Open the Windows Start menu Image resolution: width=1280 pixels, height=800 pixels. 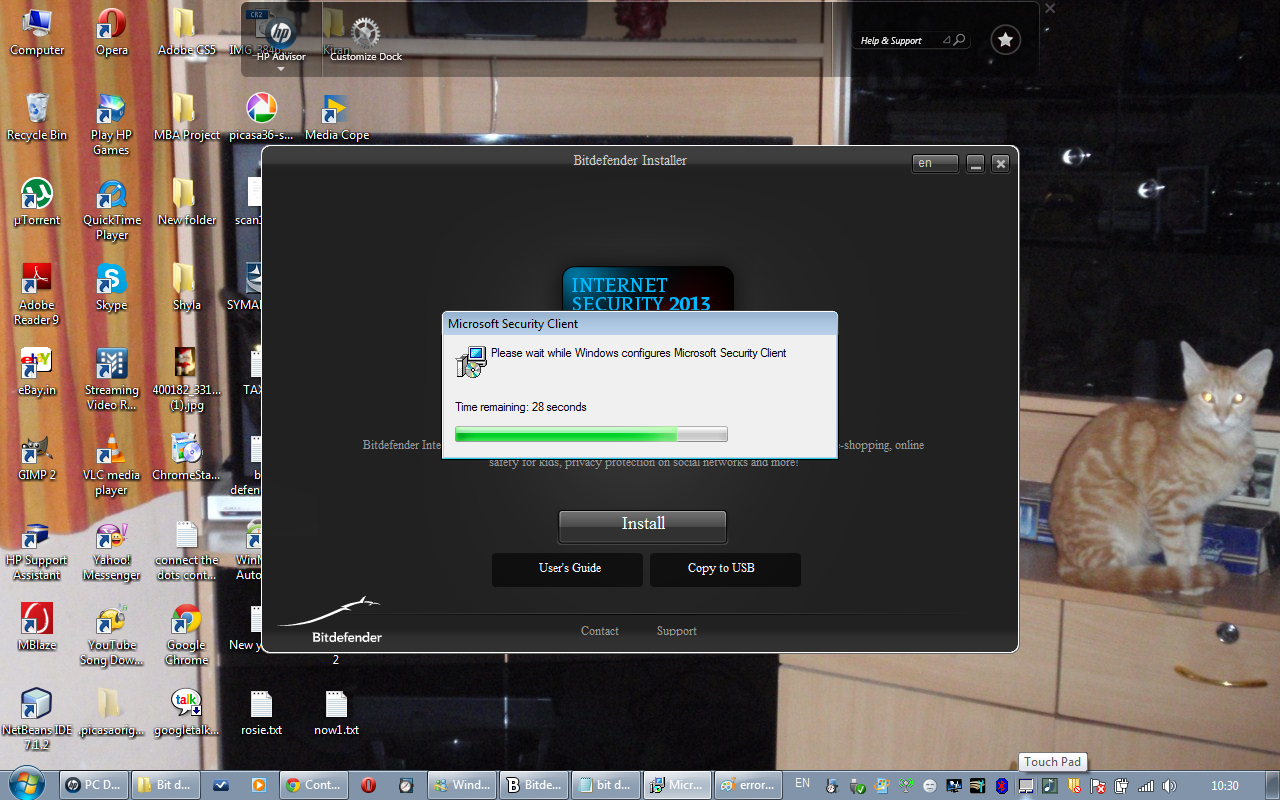pyautogui.click(x=27, y=785)
